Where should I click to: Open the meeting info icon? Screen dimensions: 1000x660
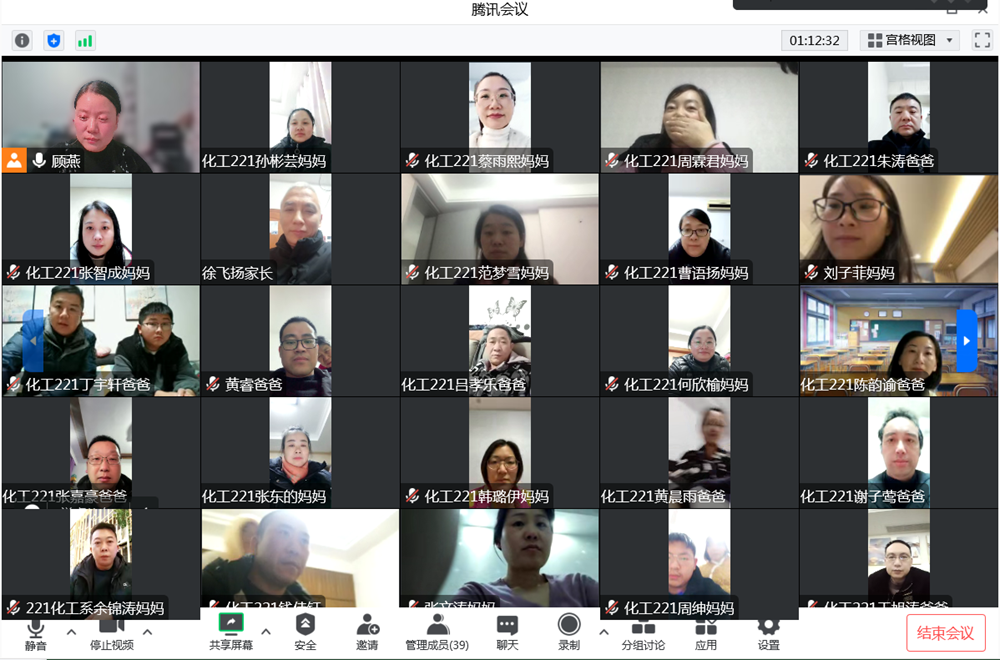[x=22, y=41]
